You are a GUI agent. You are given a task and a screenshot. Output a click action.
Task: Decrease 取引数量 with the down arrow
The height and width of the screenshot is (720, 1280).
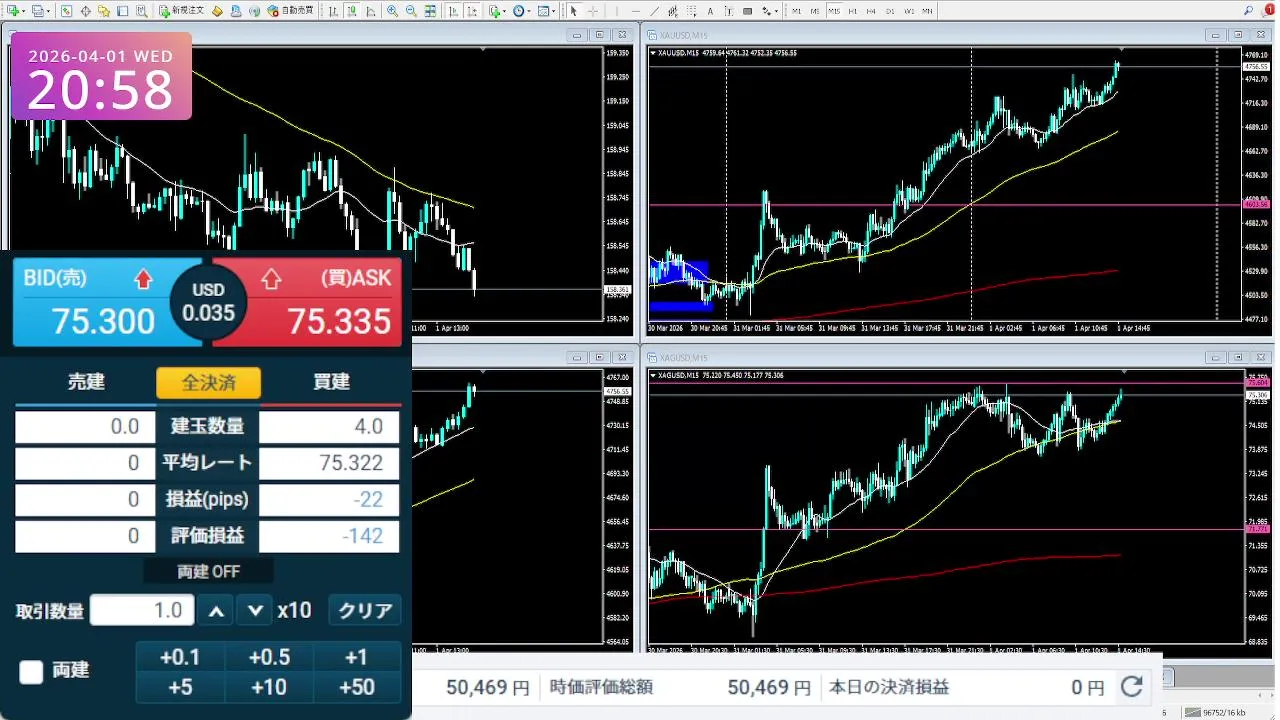(x=255, y=610)
